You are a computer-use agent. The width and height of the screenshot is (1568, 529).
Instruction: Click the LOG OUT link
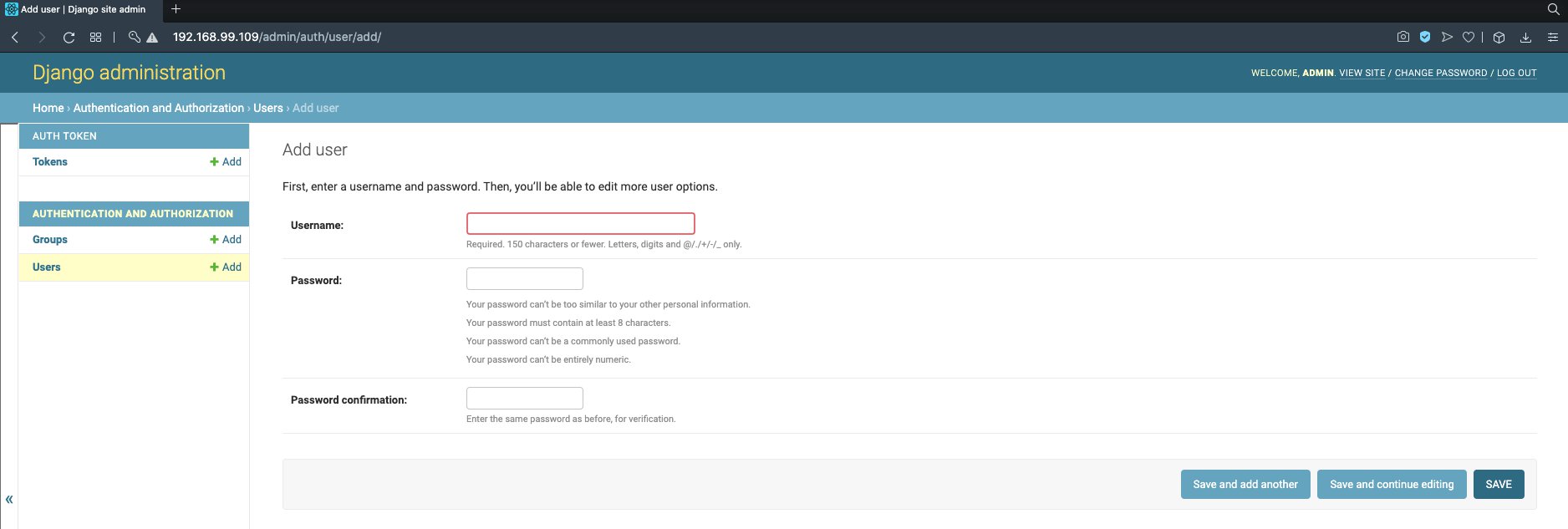1516,74
